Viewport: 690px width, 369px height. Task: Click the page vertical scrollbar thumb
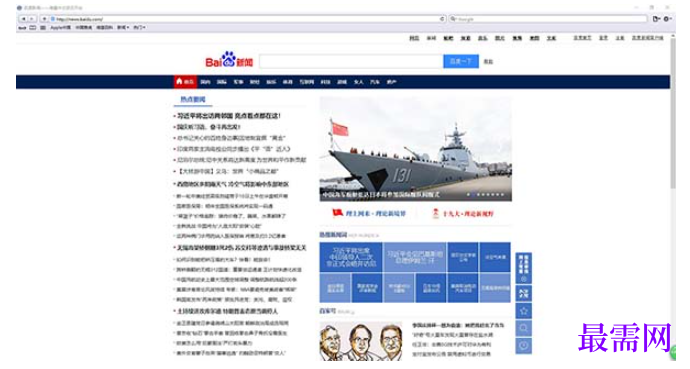[673, 114]
